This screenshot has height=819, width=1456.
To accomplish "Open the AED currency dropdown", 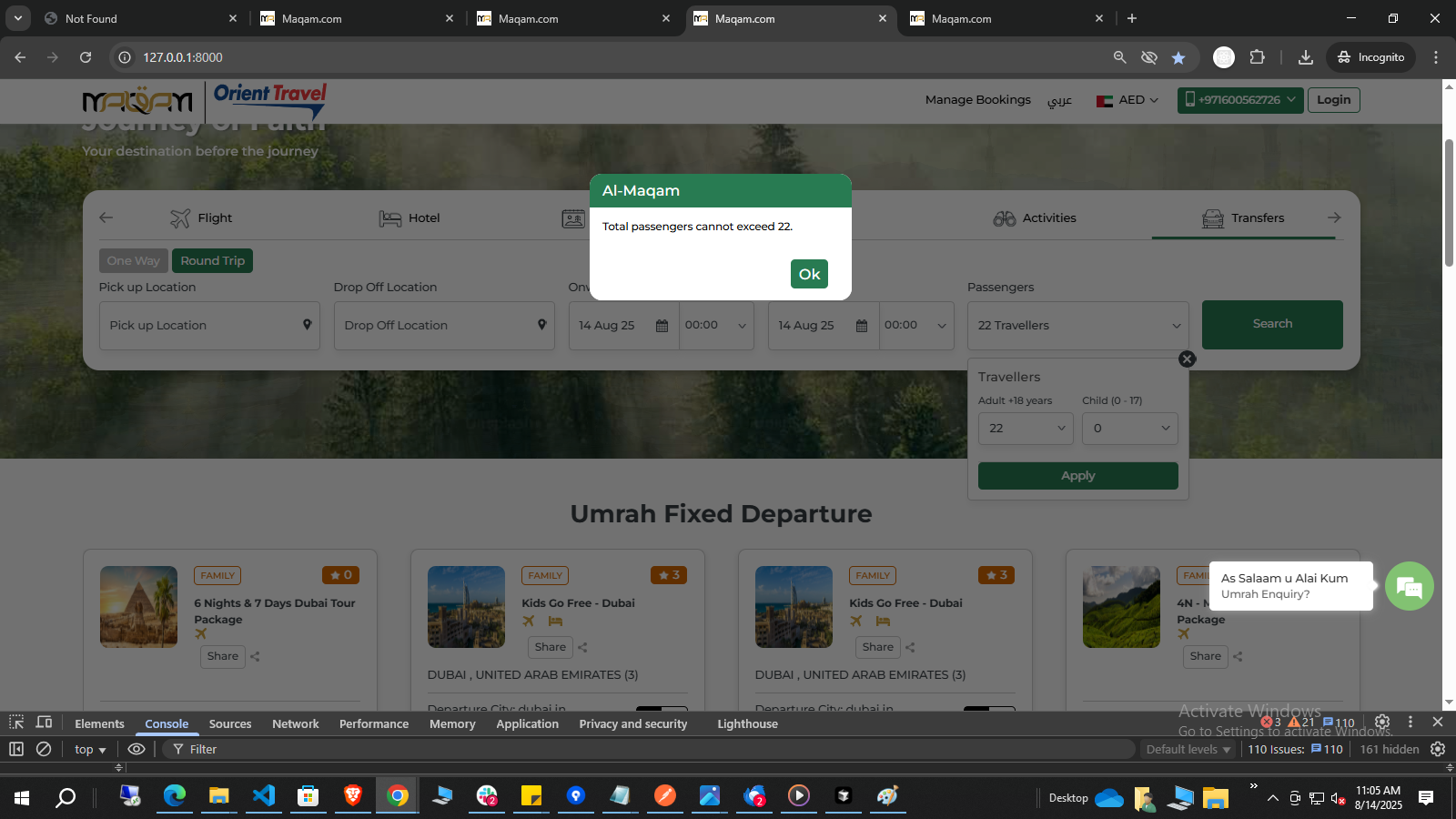I will click(1127, 100).
